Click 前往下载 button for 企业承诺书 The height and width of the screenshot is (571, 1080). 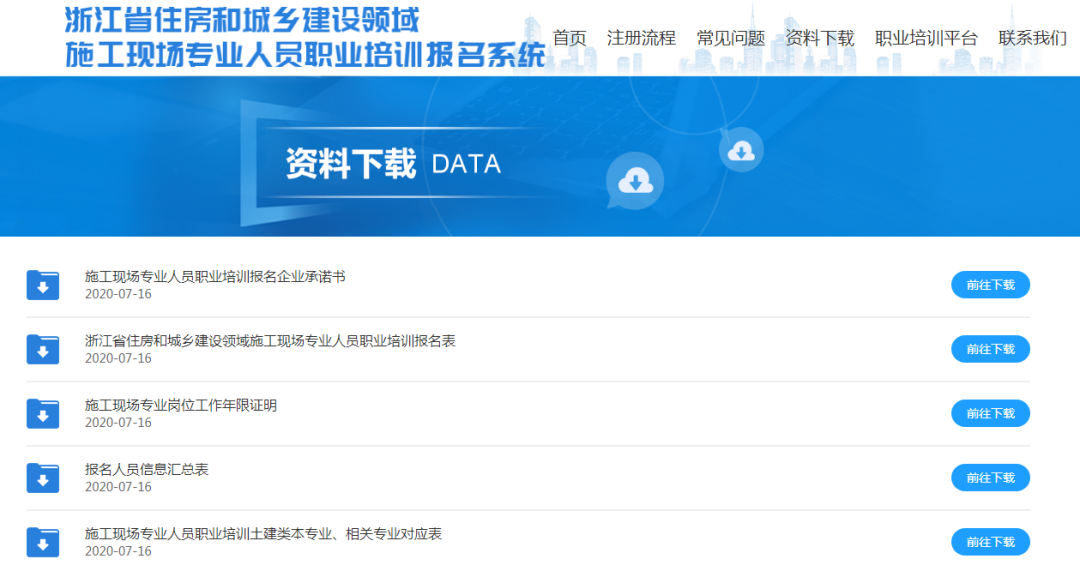pos(990,284)
